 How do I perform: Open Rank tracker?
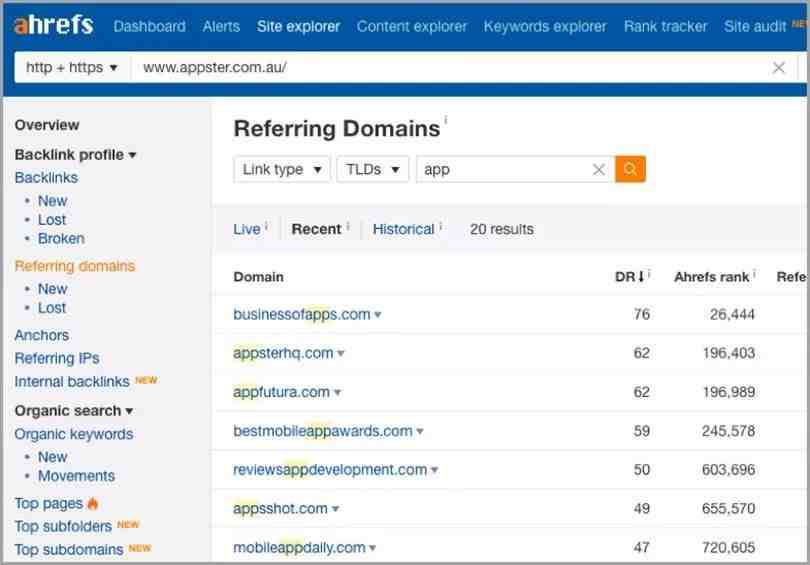(665, 26)
